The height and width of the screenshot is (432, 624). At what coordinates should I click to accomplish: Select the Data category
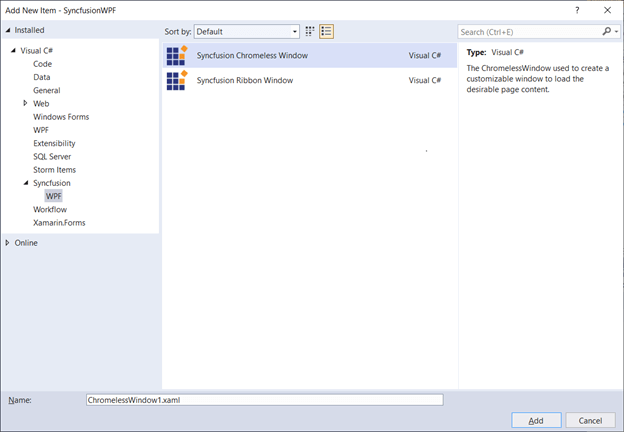(x=42, y=77)
